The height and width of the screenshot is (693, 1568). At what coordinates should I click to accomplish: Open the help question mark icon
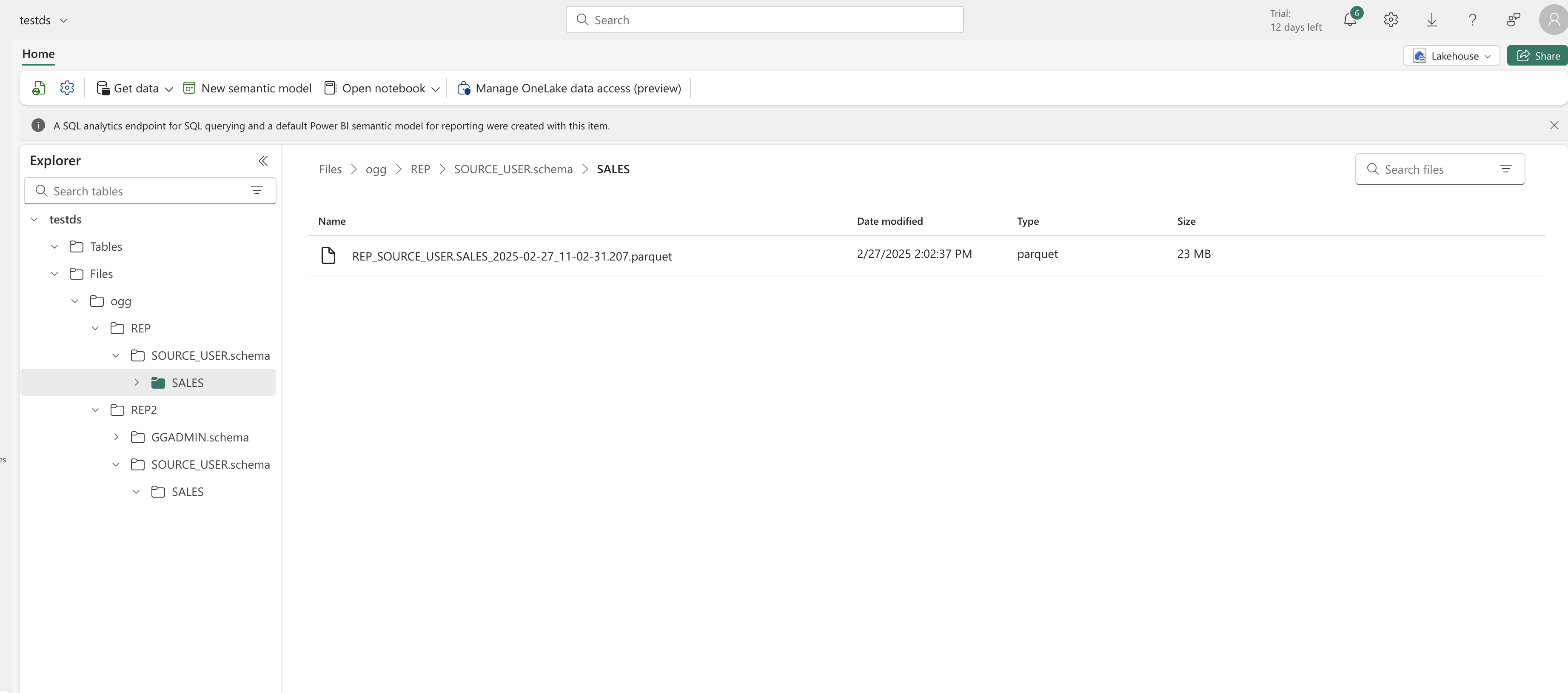pos(1472,20)
